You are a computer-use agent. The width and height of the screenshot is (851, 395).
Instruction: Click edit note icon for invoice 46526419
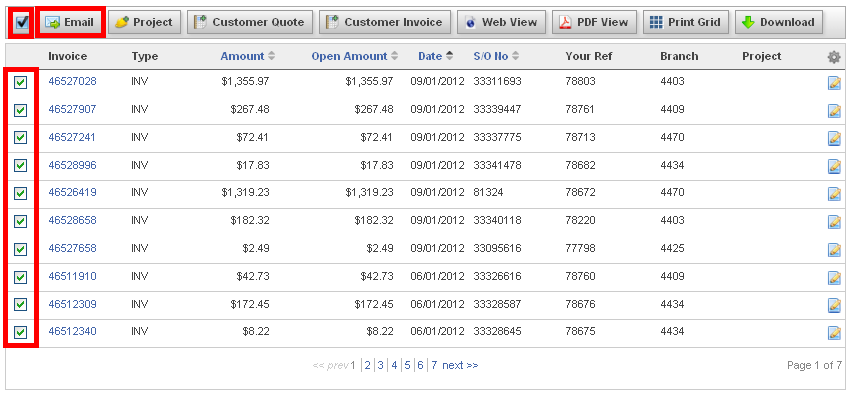[x=834, y=194]
